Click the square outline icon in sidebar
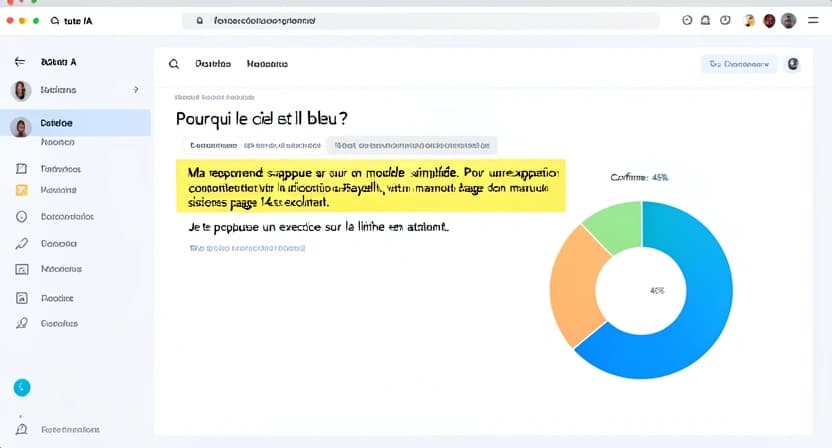Screen dimensions: 832x448 point(21,169)
